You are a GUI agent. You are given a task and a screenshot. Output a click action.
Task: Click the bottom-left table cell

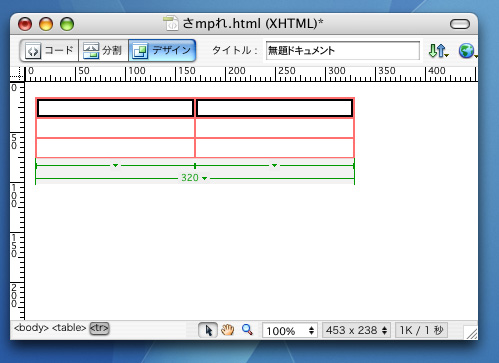point(115,148)
